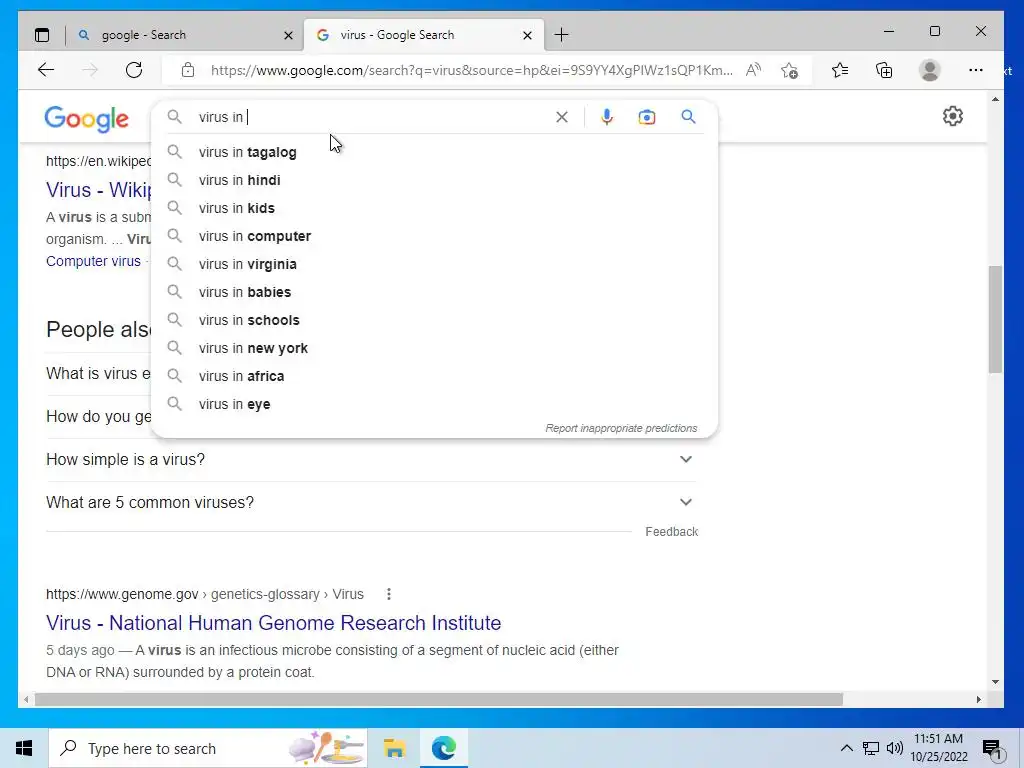This screenshot has height=768, width=1024.
Task: Choose suggestion 'virus in babies'
Action: point(434,293)
